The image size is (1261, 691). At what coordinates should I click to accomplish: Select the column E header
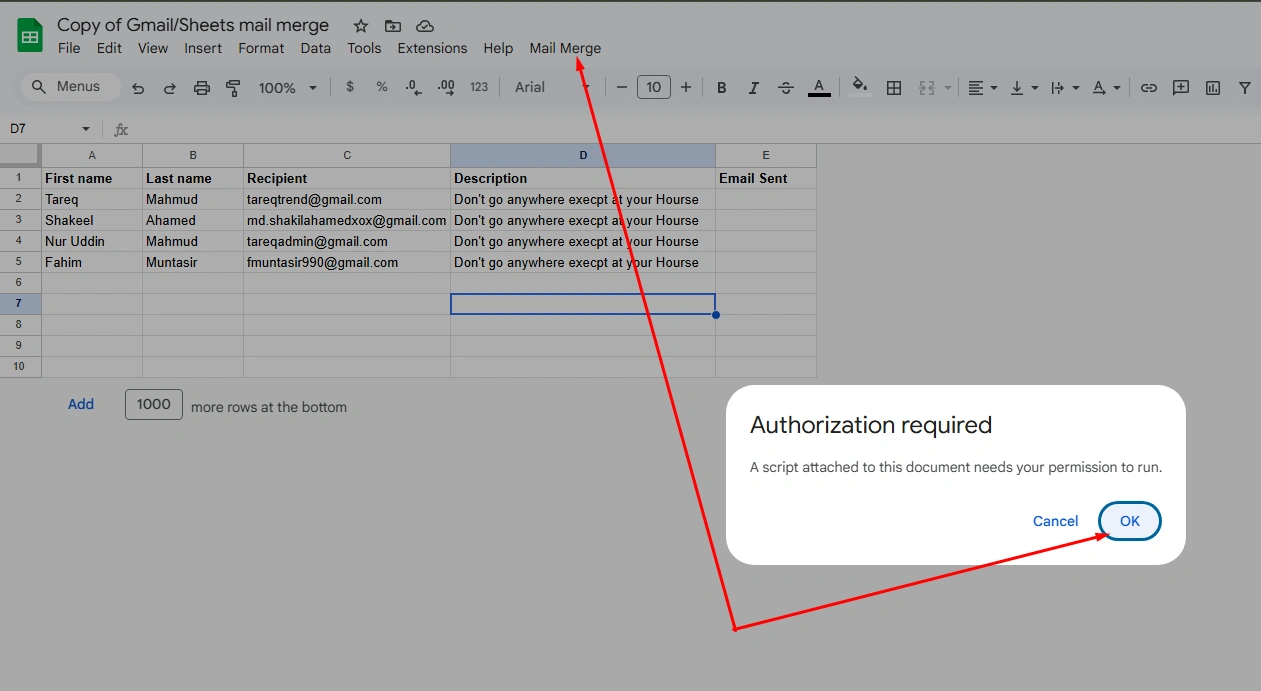(x=766, y=155)
